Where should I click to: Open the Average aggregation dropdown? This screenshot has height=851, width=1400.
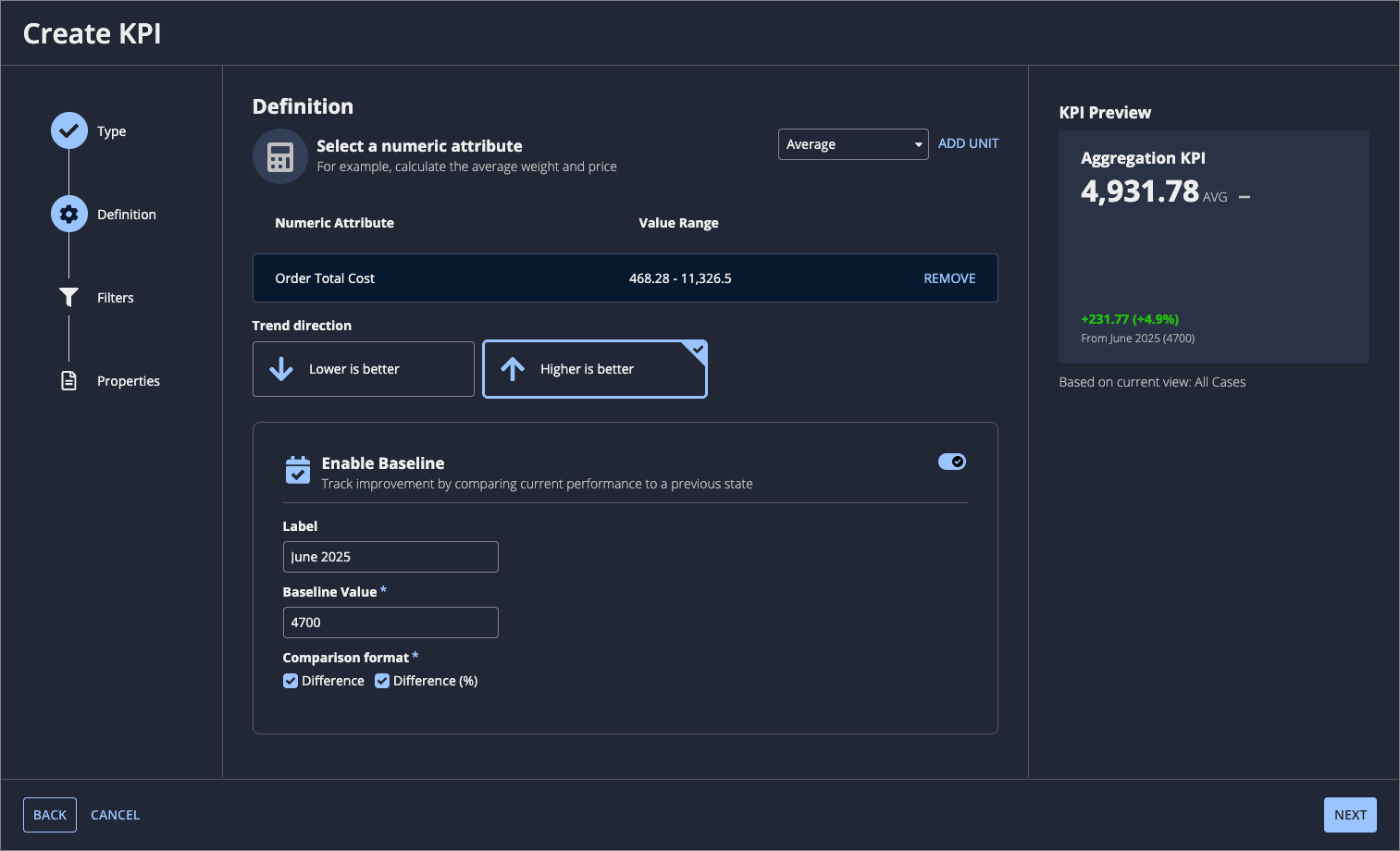tap(853, 144)
